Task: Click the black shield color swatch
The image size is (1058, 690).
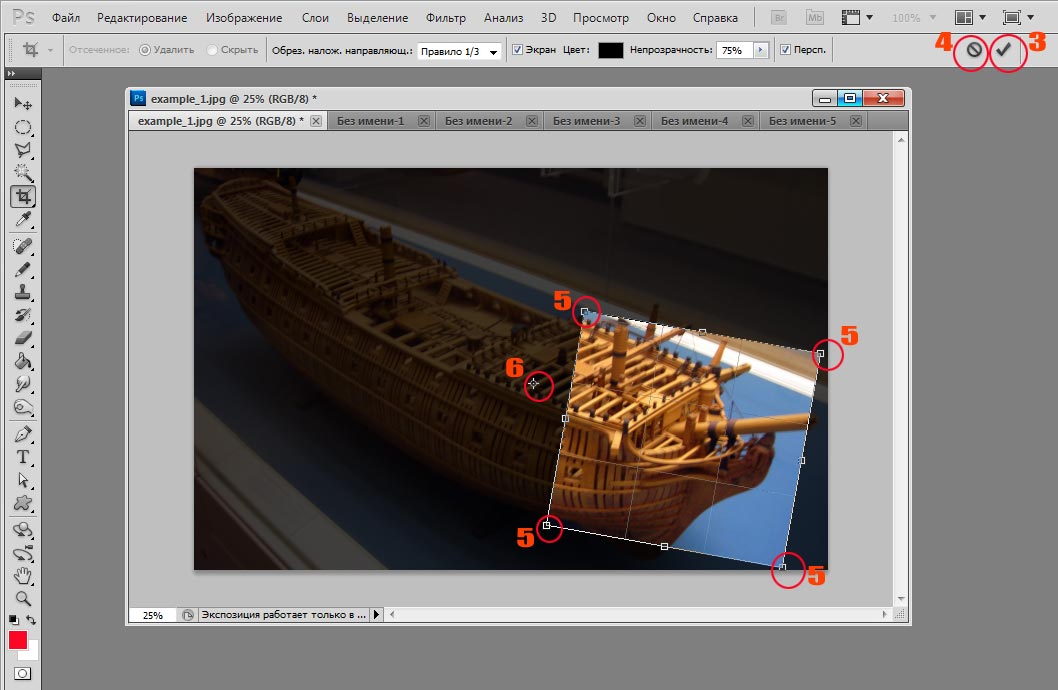Action: 610,50
